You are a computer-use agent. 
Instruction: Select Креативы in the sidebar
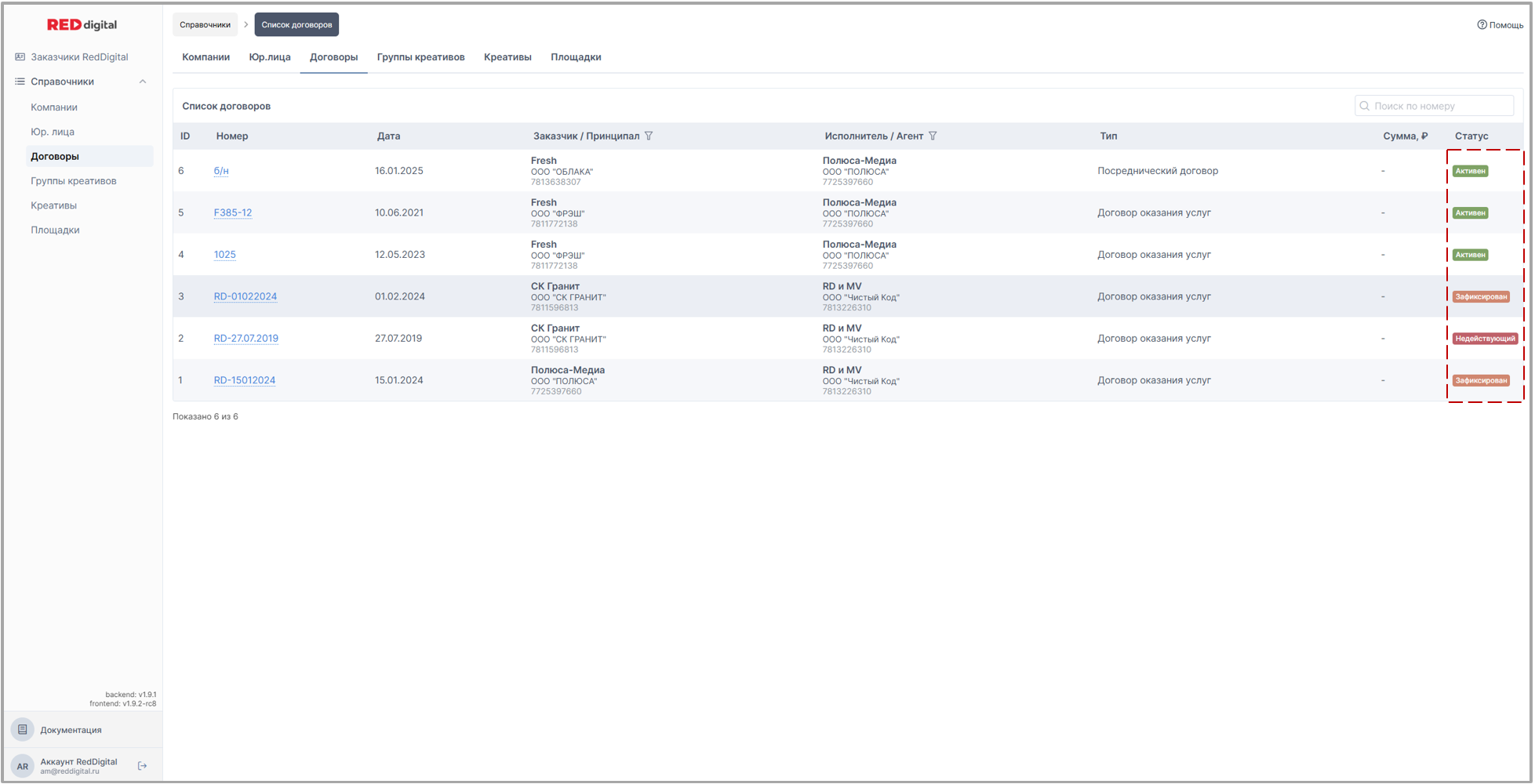tap(54, 205)
